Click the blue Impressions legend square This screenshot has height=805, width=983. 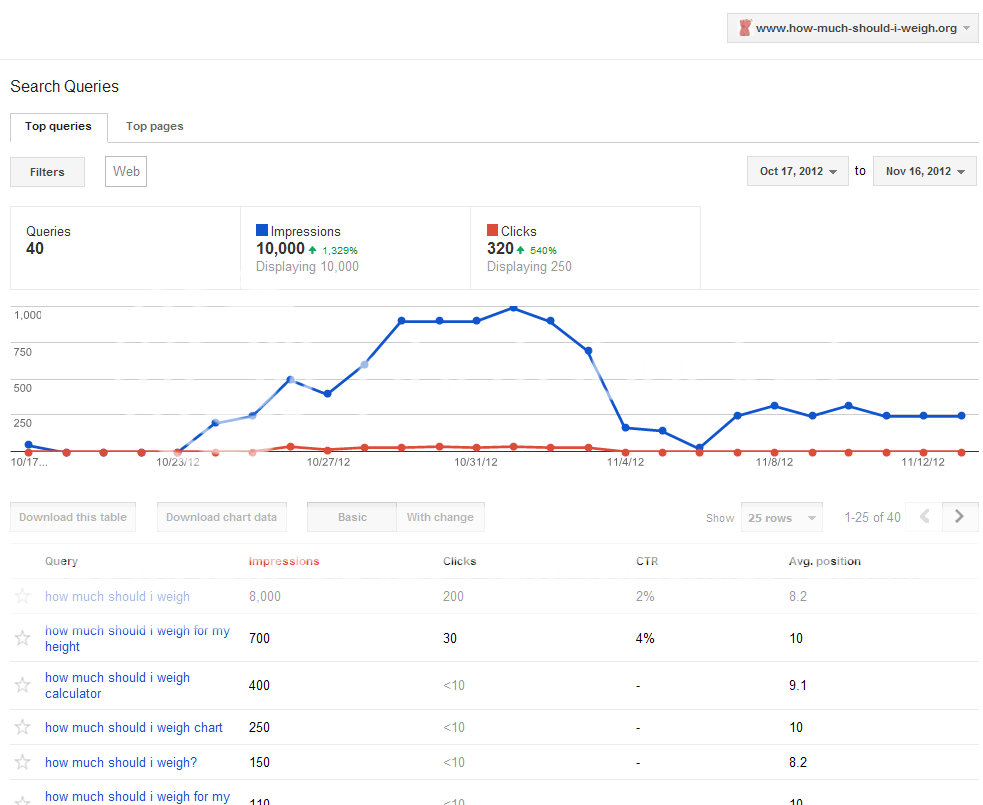pos(262,230)
